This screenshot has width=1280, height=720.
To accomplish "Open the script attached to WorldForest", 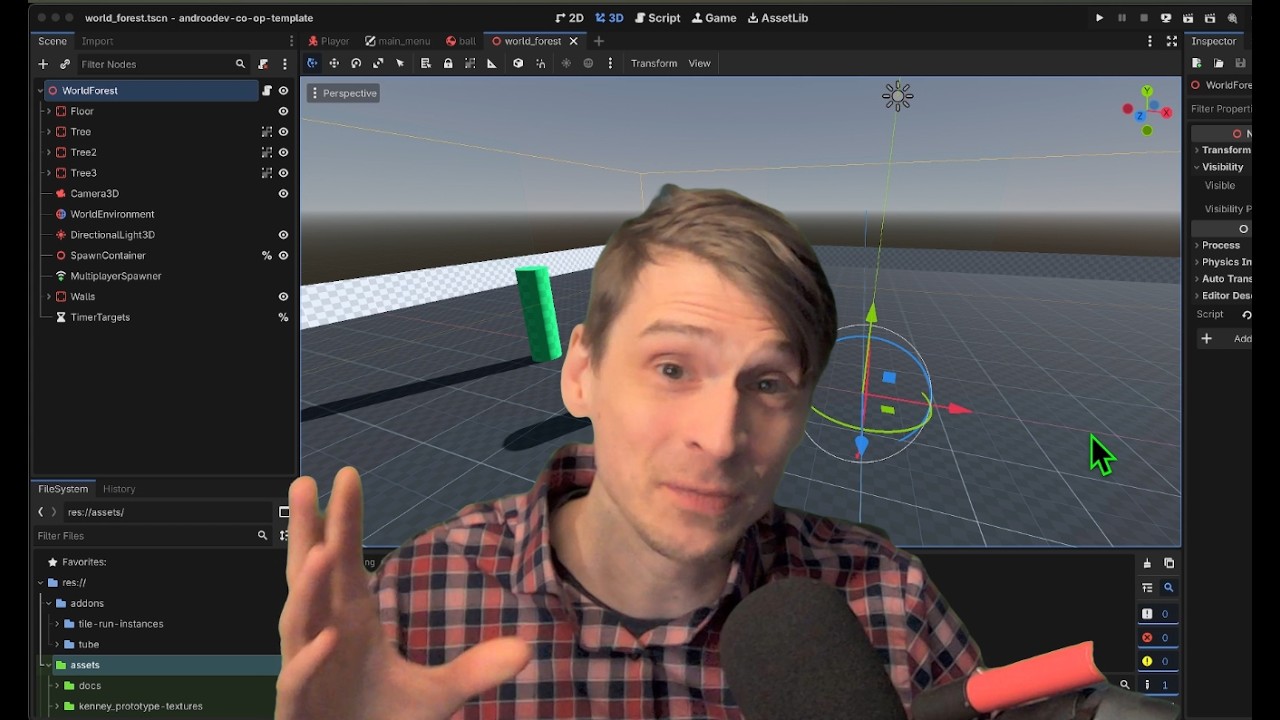I will coord(267,90).
